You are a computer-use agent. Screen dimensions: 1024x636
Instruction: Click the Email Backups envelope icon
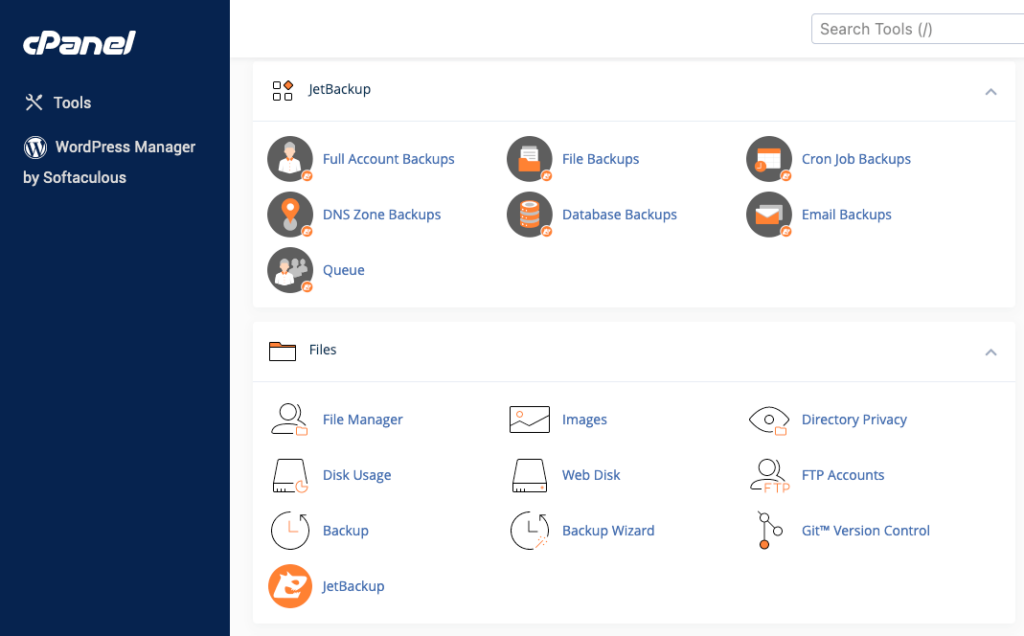tap(769, 214)
